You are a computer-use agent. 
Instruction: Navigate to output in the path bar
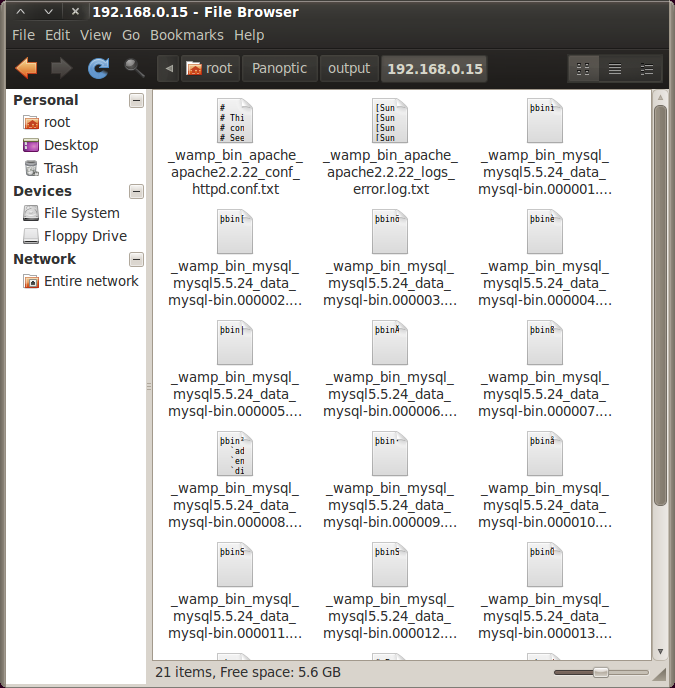click(349, 68)
